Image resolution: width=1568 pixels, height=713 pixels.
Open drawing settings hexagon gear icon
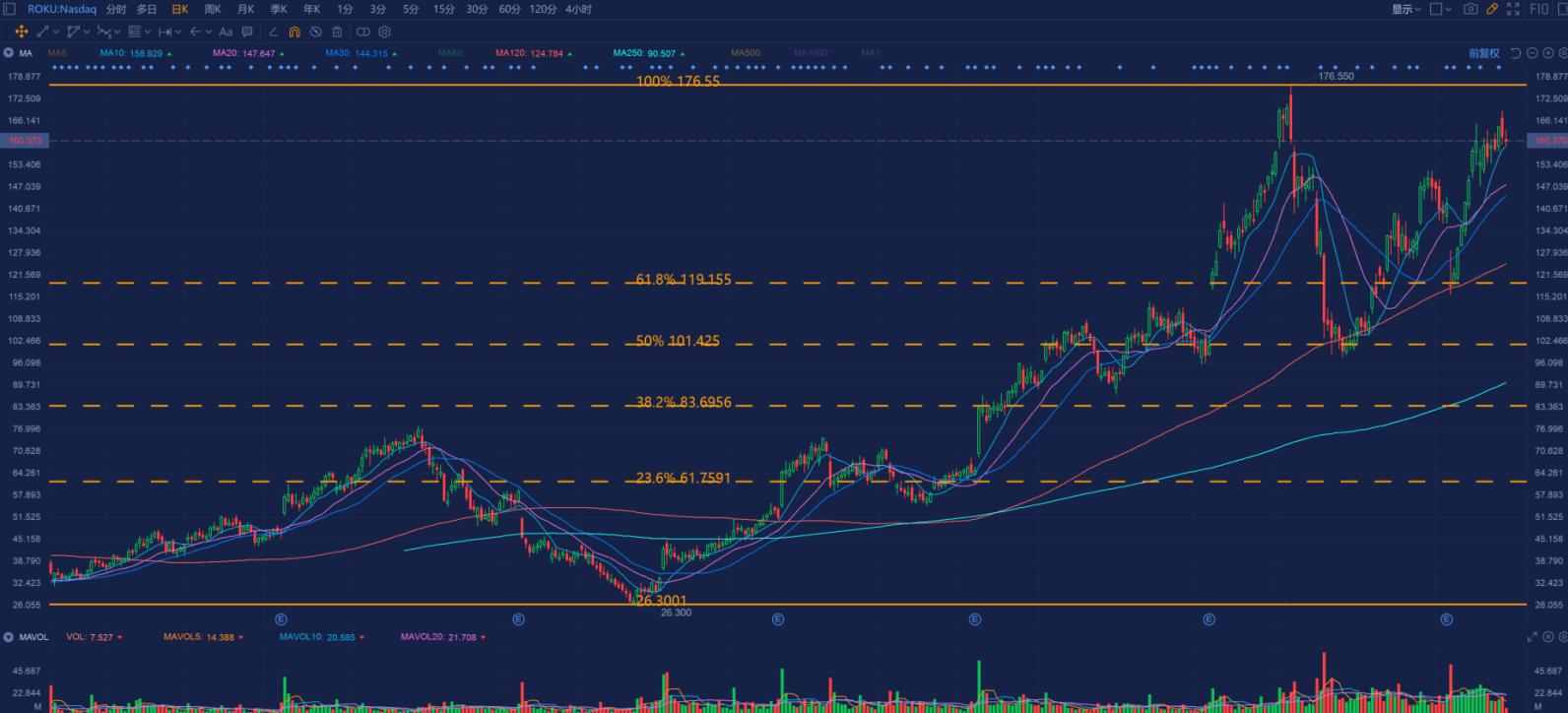[384, 32]
